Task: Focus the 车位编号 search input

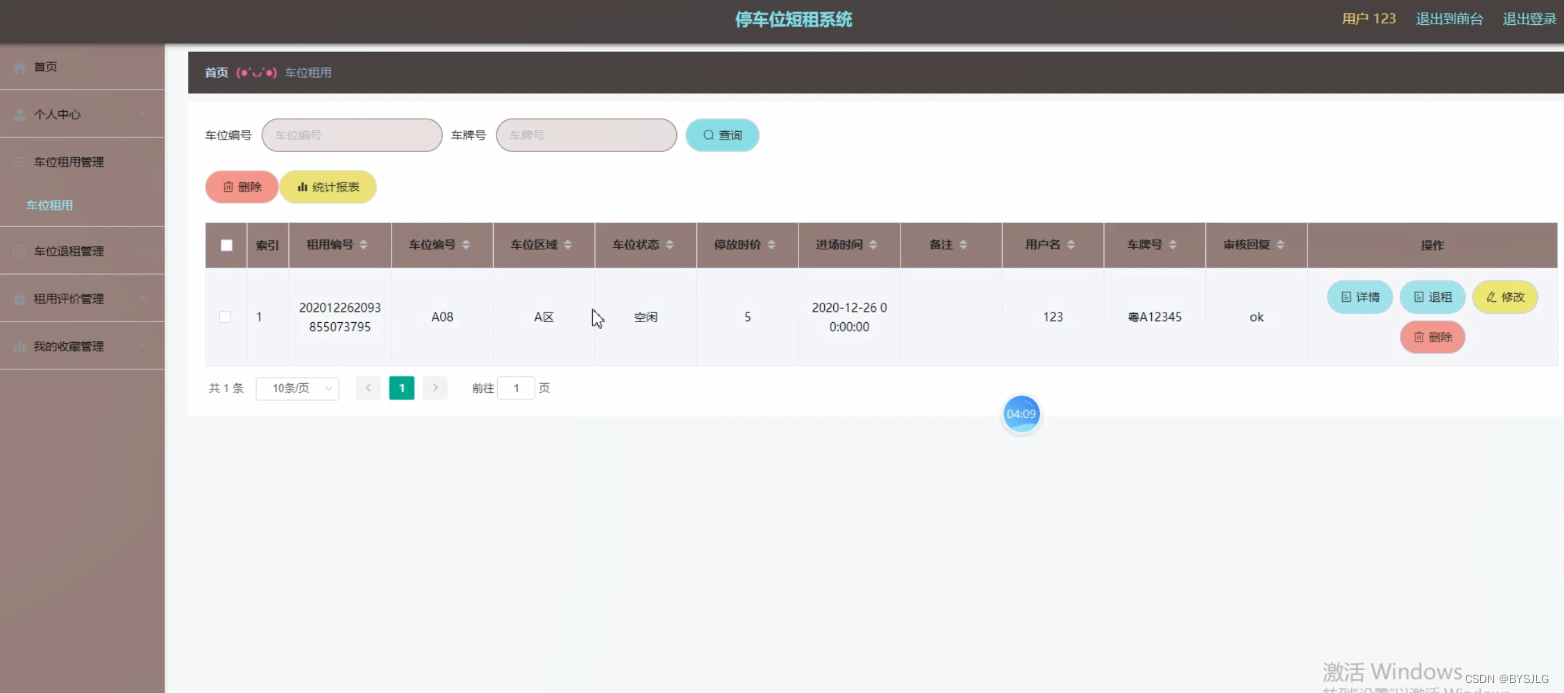Action: (x=352, y=135)
